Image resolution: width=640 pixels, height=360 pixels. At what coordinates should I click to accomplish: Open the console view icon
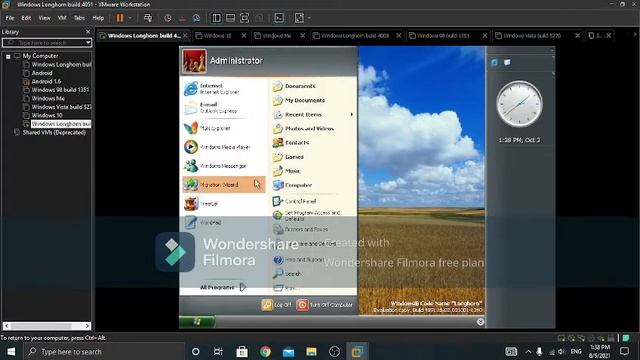tap(279, 18)
